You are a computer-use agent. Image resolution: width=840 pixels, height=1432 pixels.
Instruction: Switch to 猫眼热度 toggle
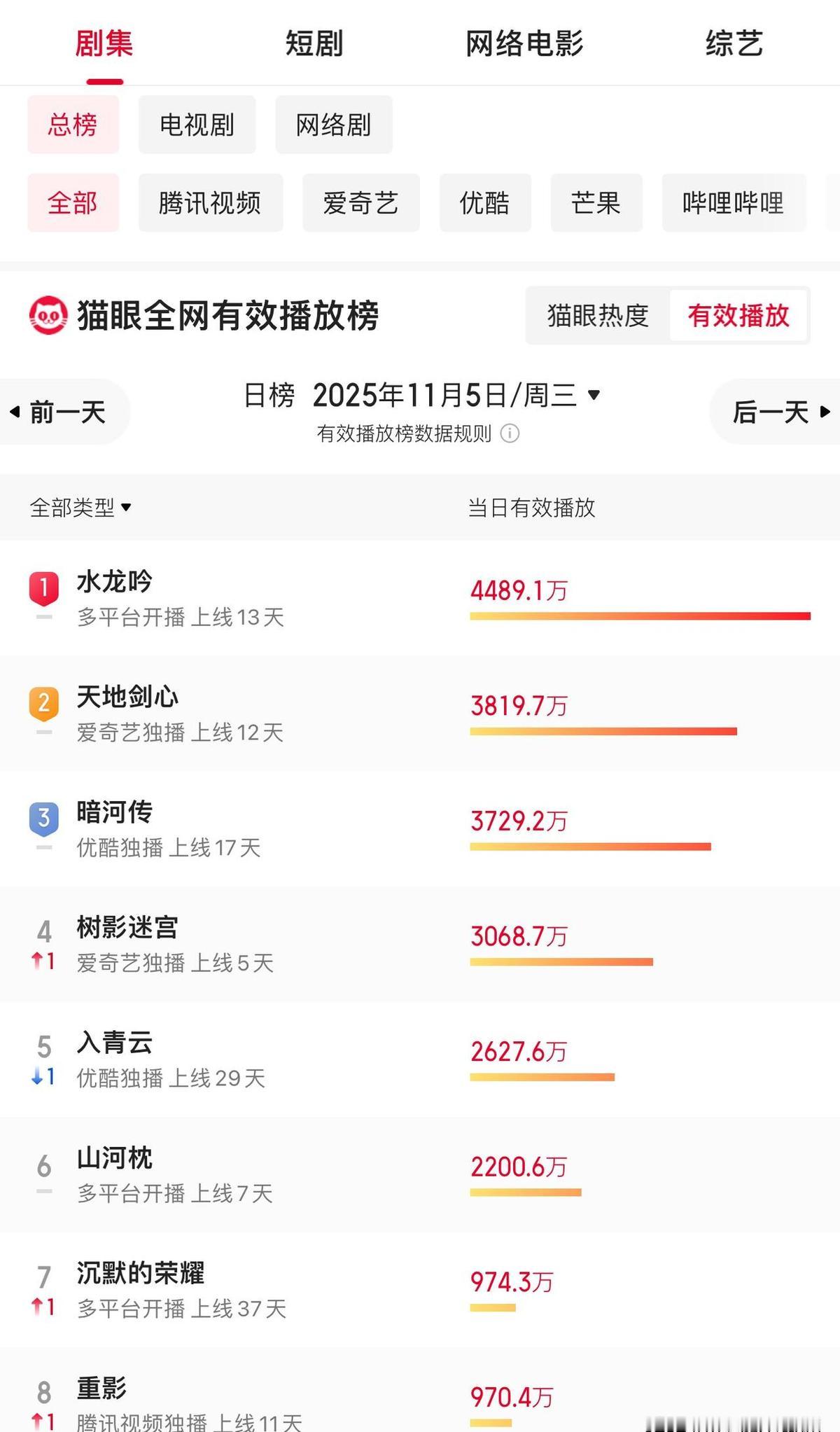coord(598,316)
